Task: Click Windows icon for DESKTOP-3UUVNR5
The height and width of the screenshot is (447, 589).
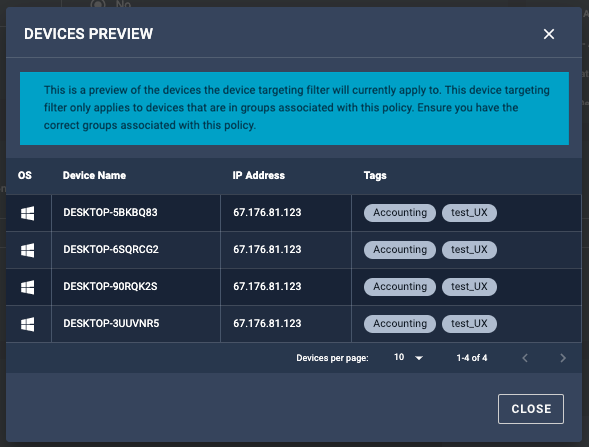Action: [x=27, y=324]
